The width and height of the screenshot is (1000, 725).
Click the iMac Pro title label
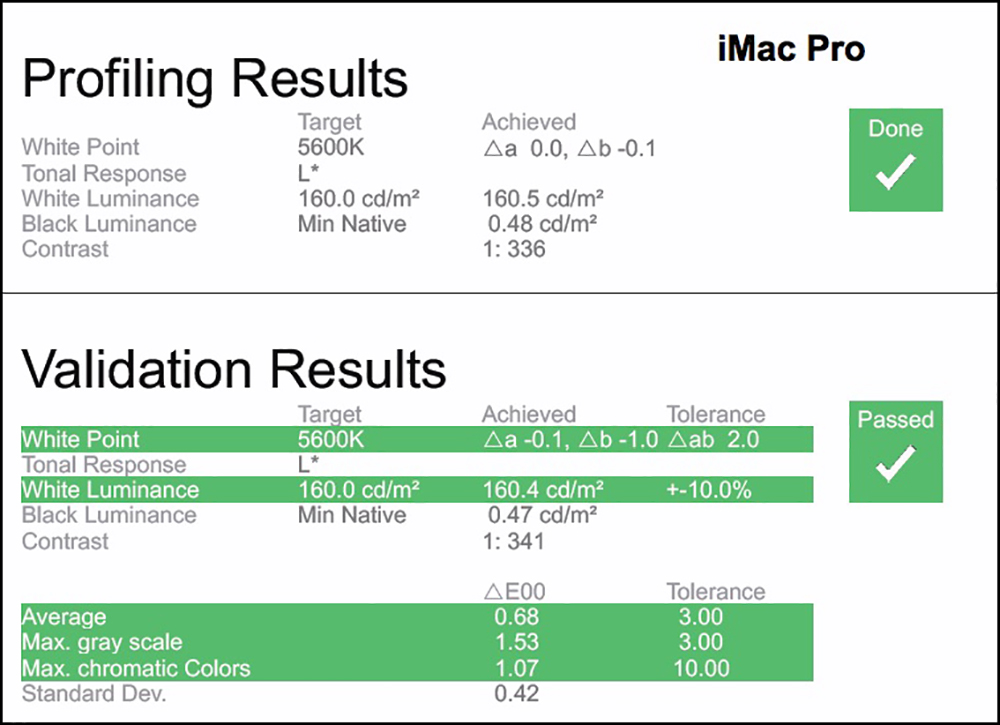[791, 49]
